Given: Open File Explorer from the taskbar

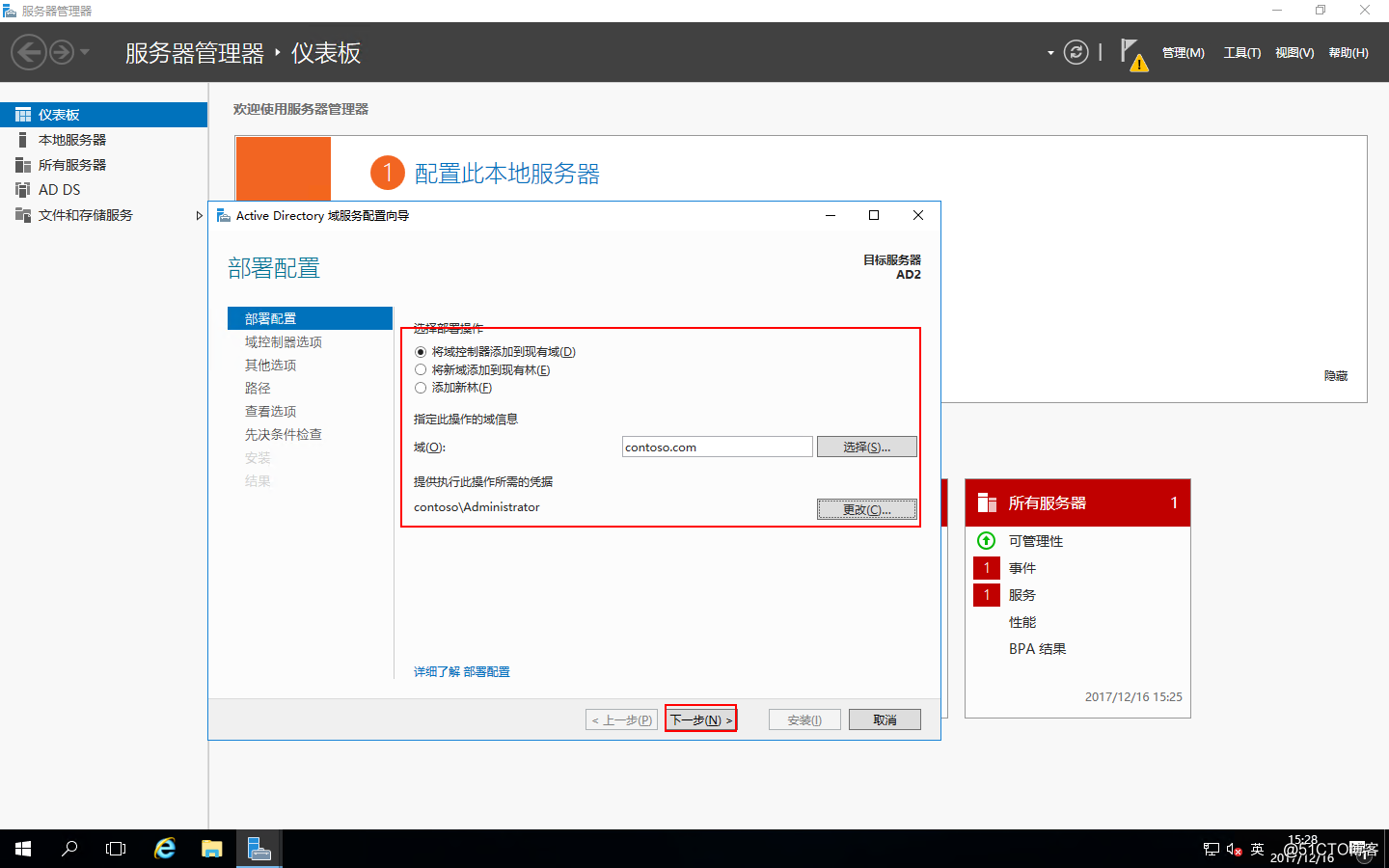Looking at the screenshot, I should pos(211,849).
